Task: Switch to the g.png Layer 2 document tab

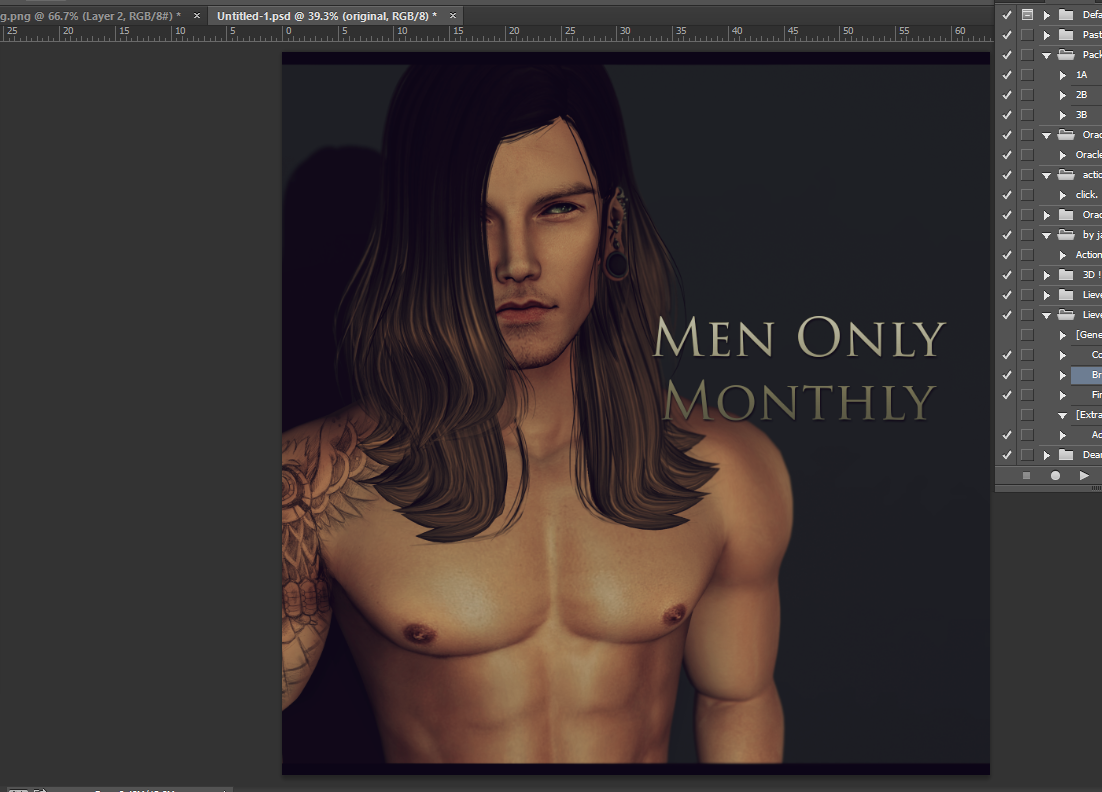Action: pos(90,15)
